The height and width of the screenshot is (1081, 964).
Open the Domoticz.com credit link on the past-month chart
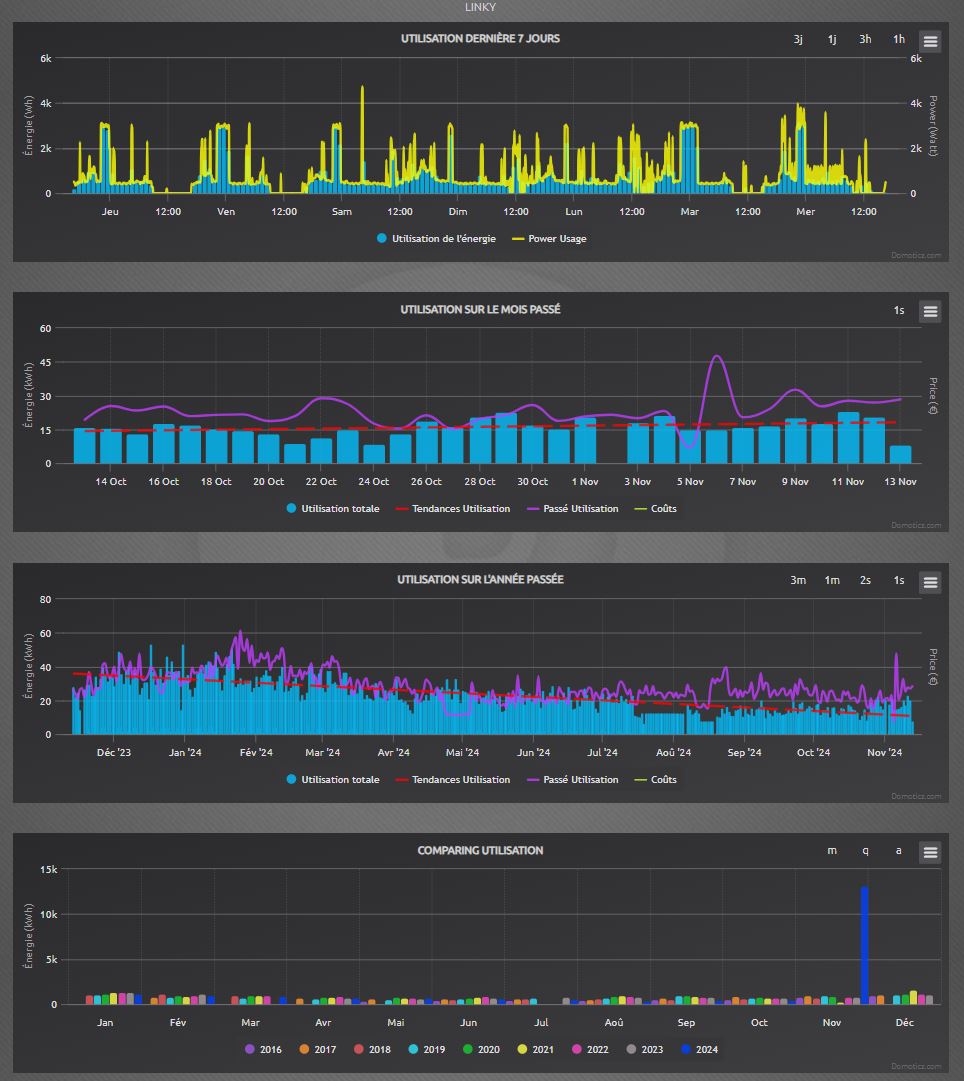pyautogui.click(x=916, y=525)
